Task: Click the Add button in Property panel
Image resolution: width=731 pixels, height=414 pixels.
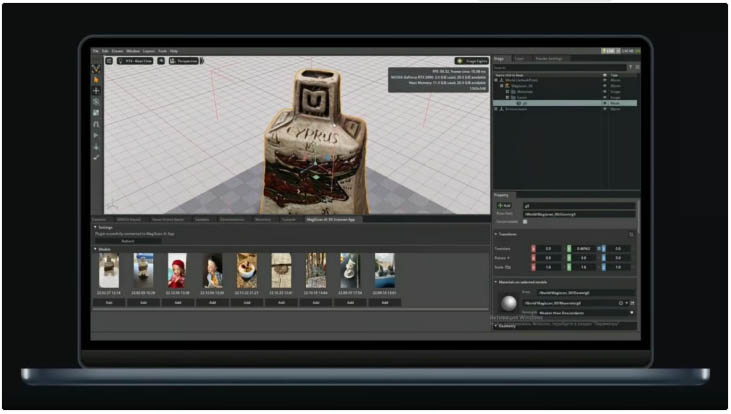Action: point(504,205)
